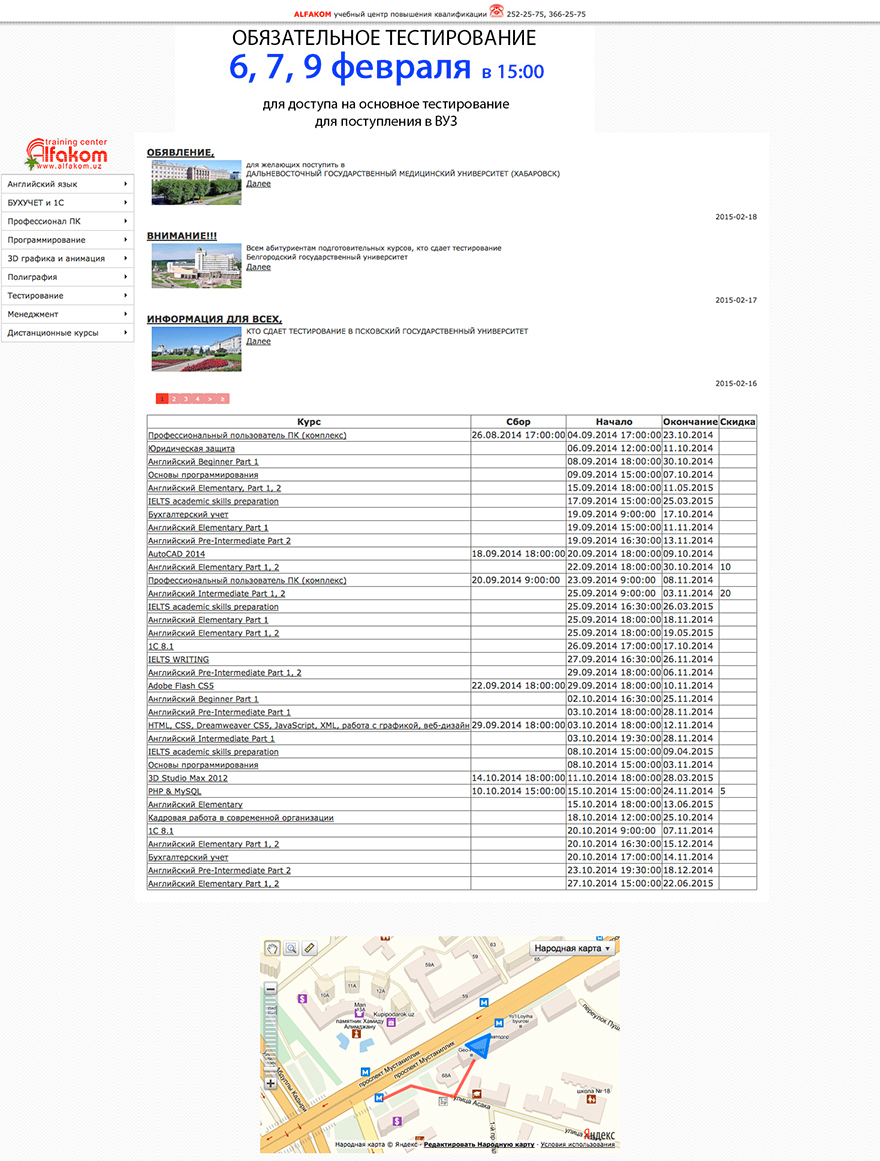Select the ruler distance tool on map
This screenshot has width=880, height=1161.
(x=309, y=947)
